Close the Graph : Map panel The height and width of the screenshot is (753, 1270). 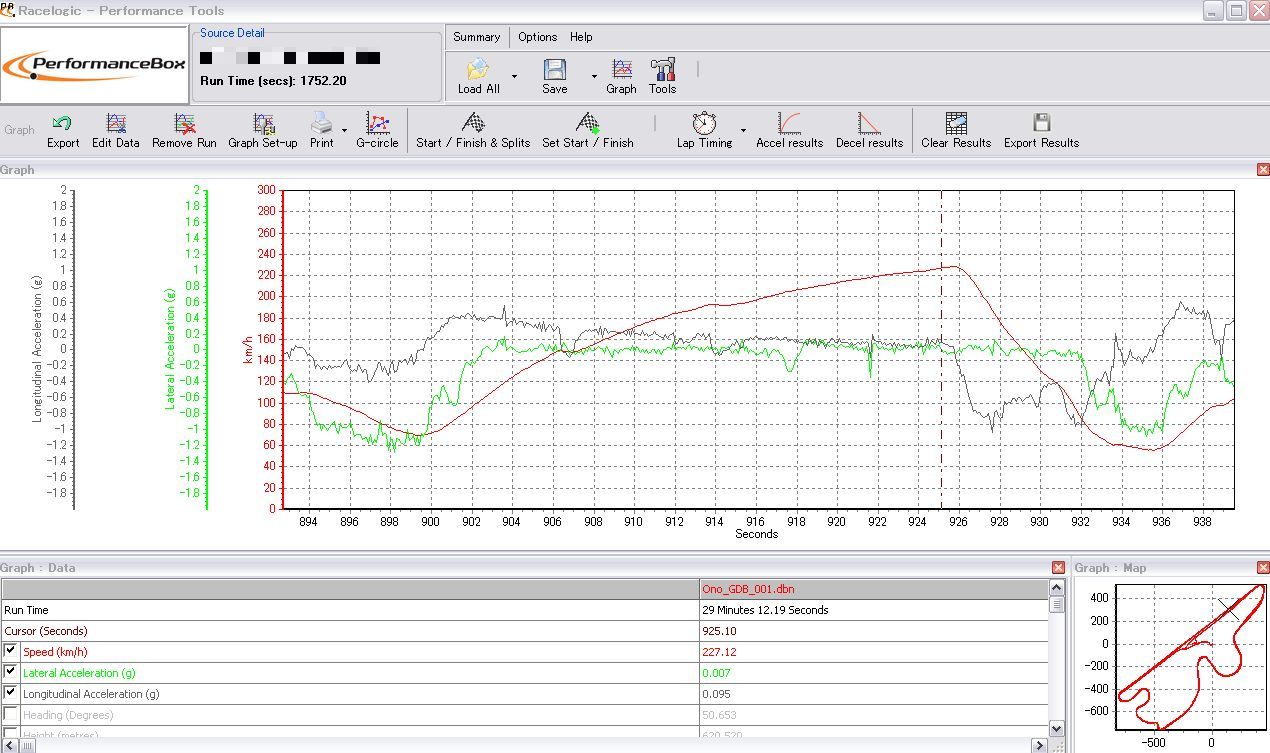[1262, 568]
